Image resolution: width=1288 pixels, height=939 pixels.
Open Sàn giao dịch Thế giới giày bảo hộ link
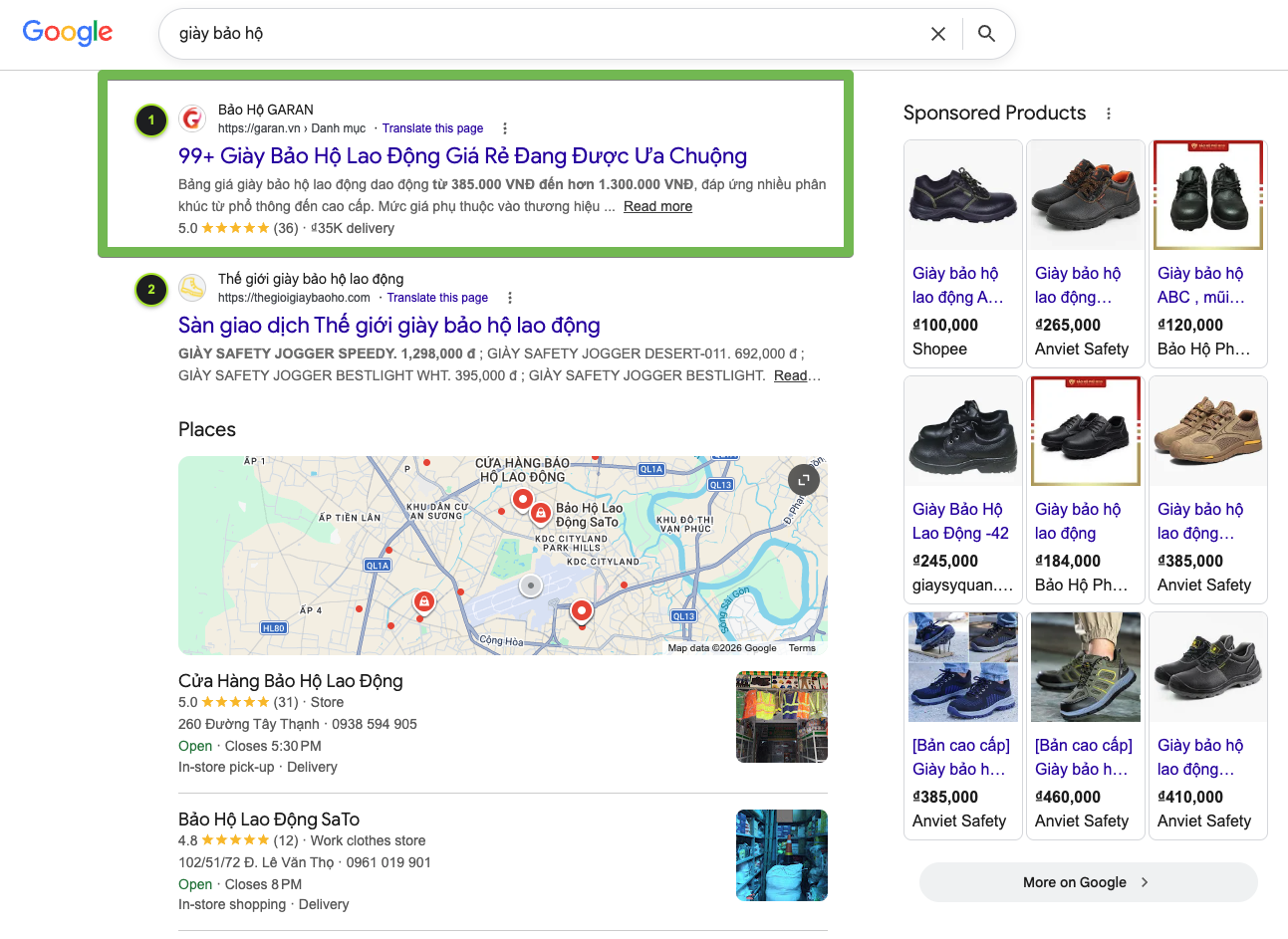(388, 326)
